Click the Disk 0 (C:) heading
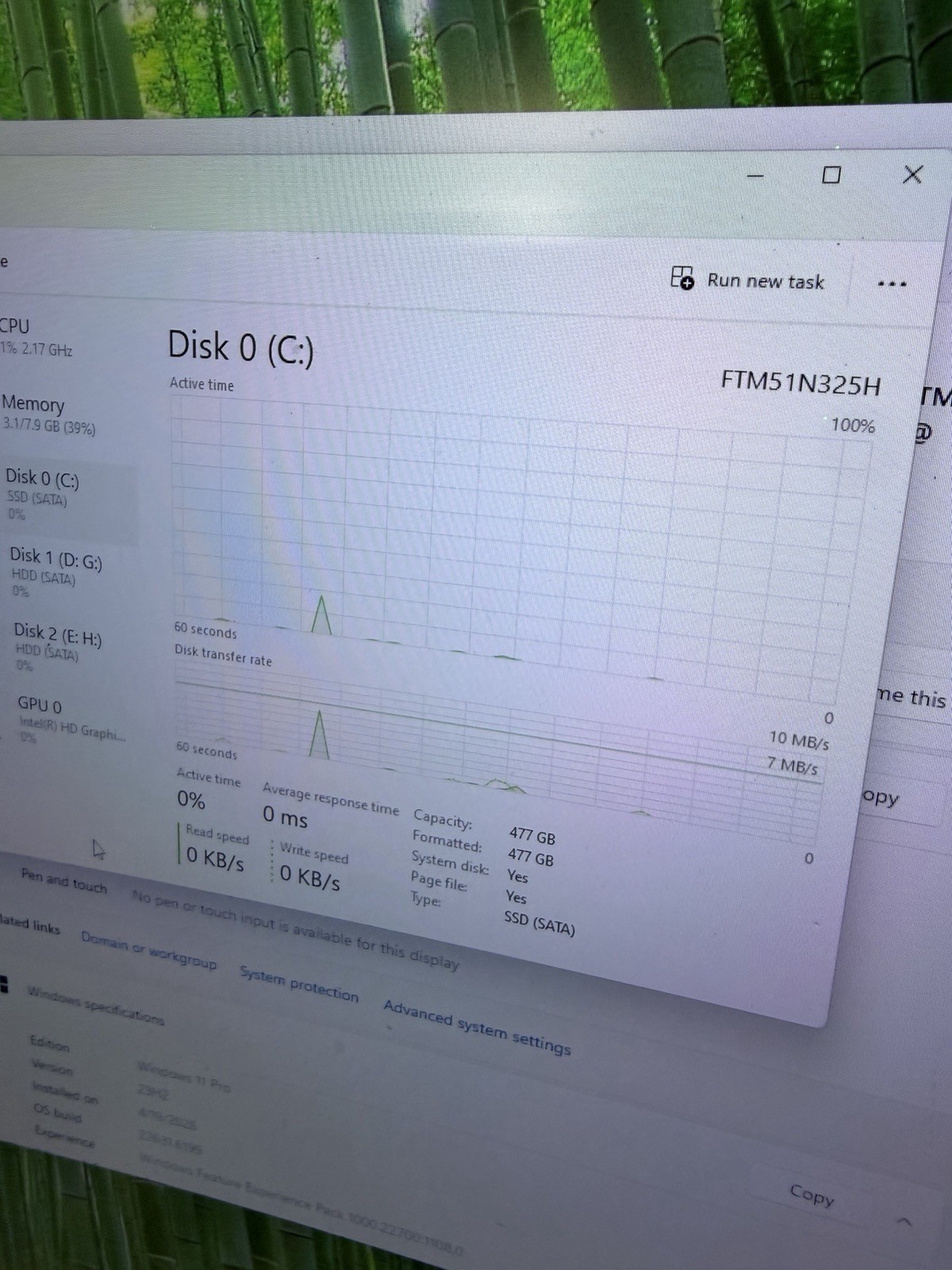 point(241,348)
